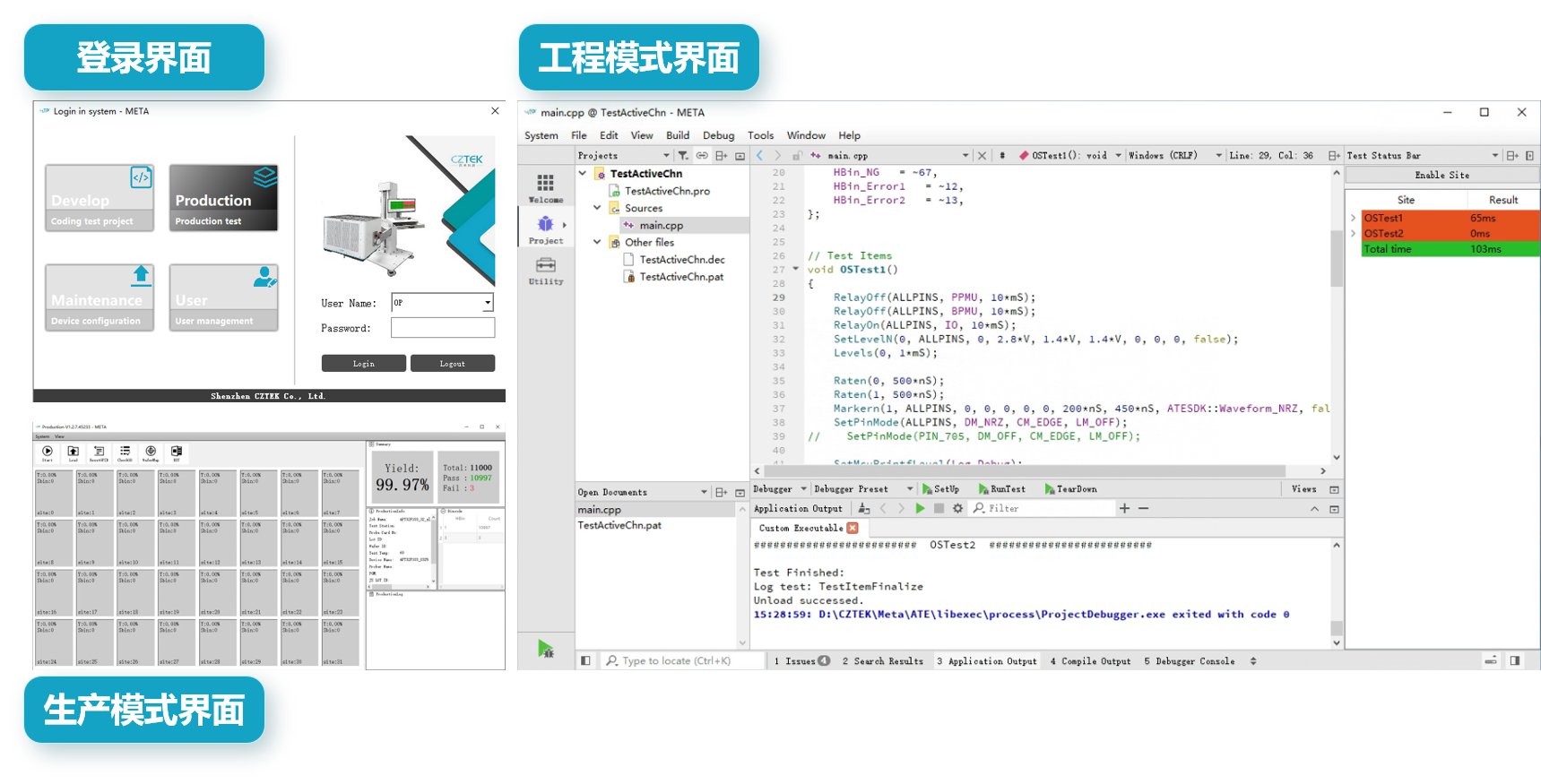Run the application output green play button
Viewport: 1541px width, 784px height.
(x=920, y=508)
